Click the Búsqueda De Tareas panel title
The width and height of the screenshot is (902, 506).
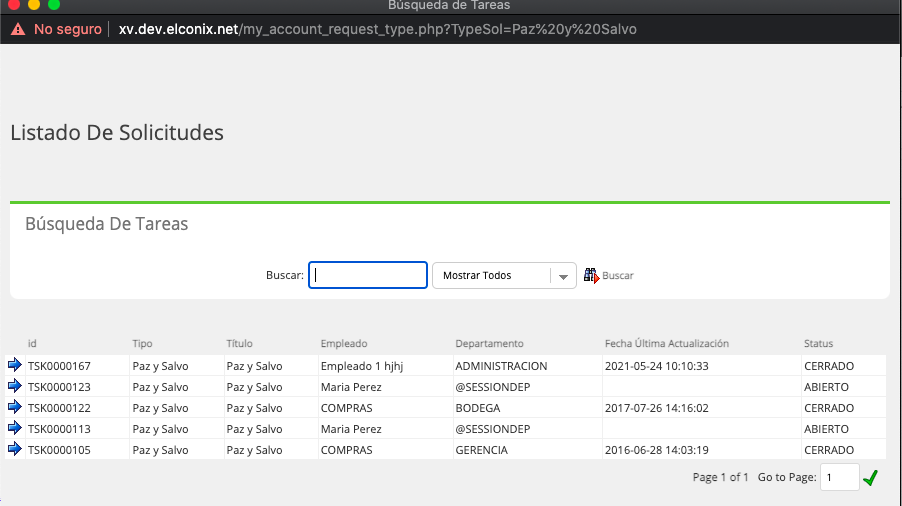pyautogui.click(x=106, y=224)
